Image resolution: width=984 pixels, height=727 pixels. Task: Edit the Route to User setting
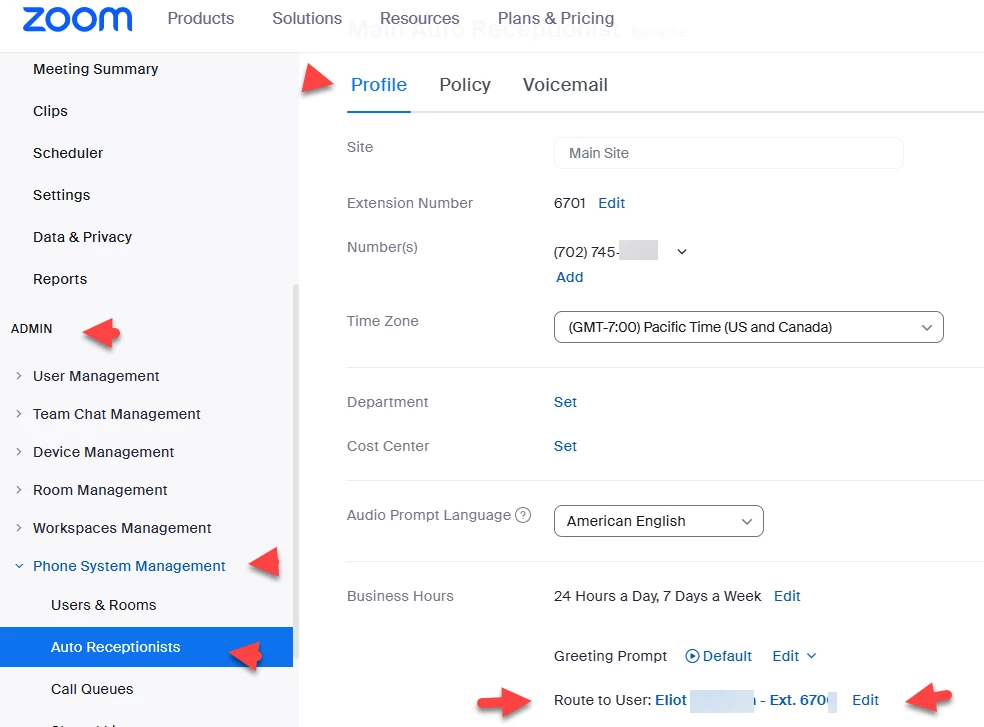pyautogui.click(x=865, y=700)
